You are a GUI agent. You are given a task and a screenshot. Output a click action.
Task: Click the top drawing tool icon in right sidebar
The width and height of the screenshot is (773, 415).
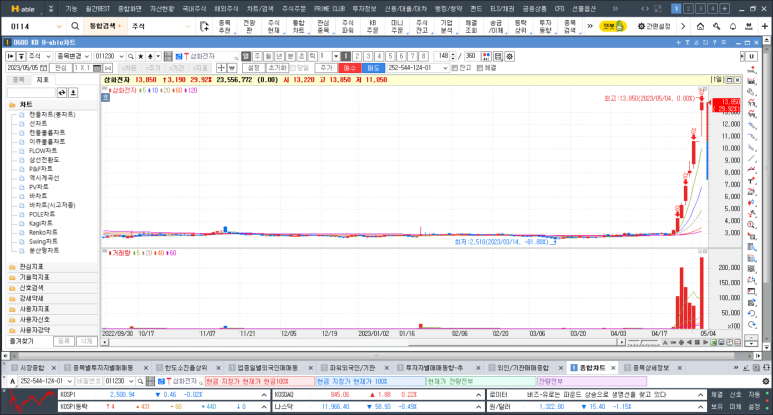[x=751, y=70]
